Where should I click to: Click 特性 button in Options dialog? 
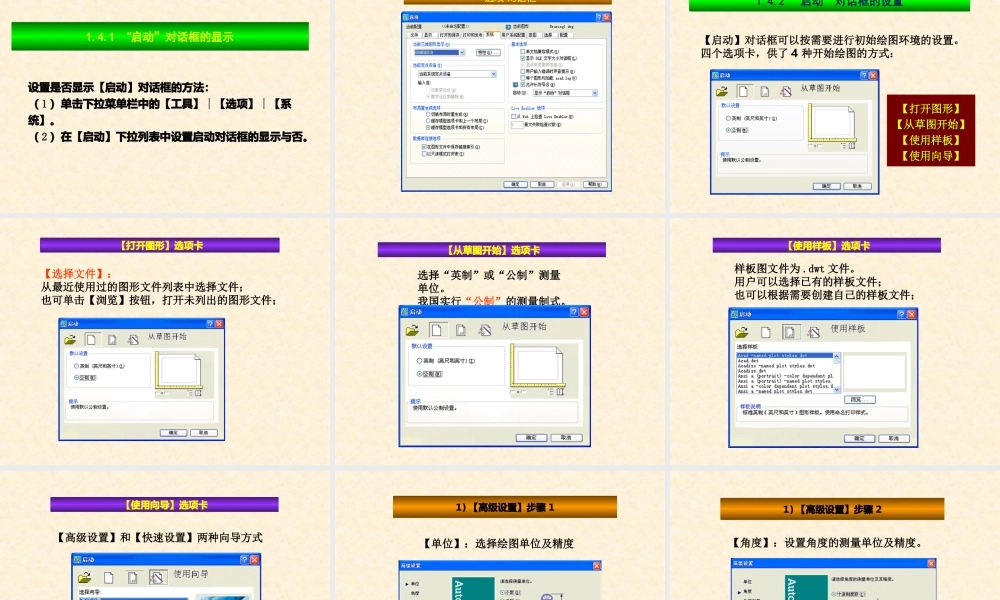coord(489,52)
